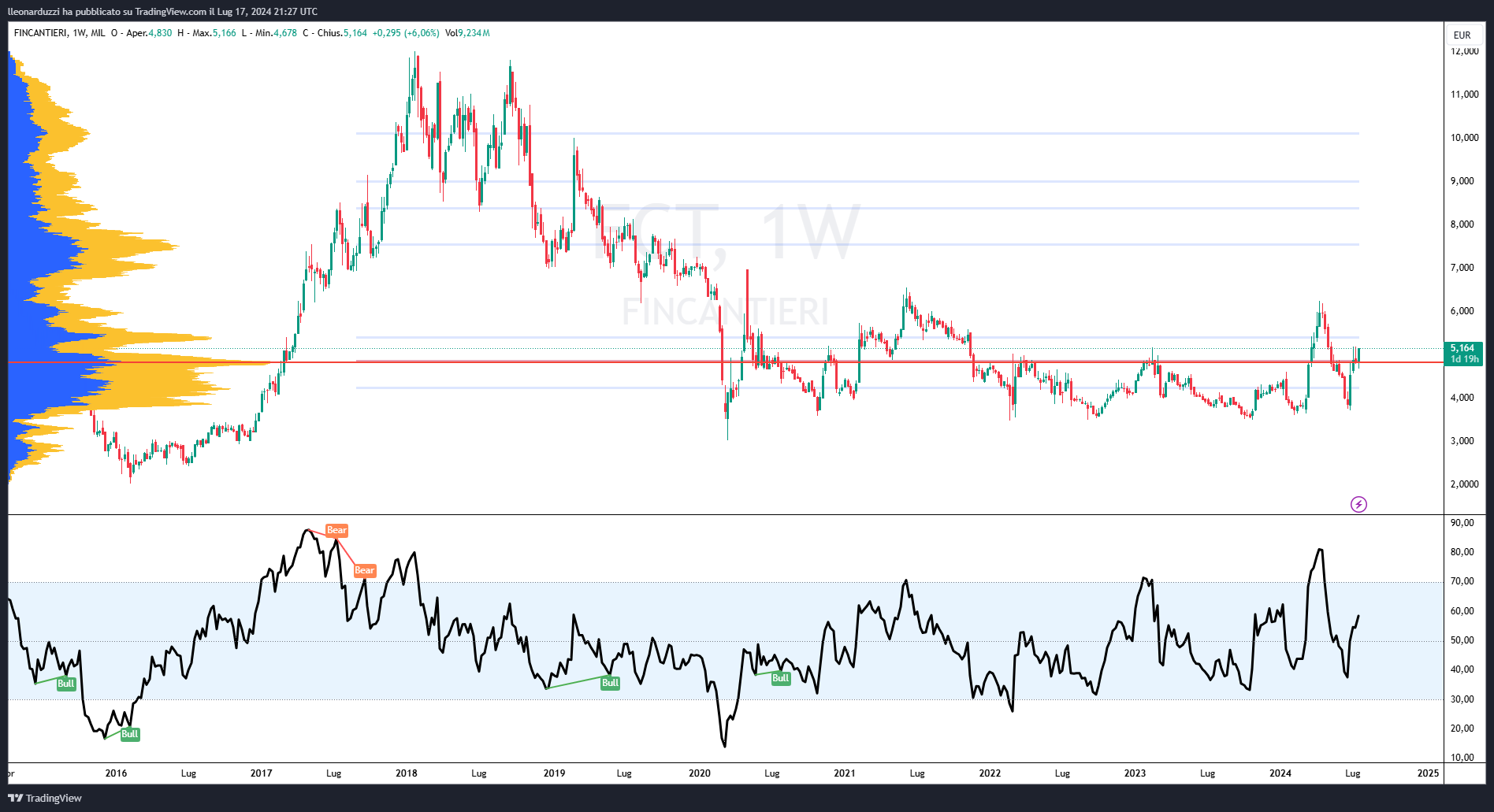Click the 10,000 price axis label
Image resolution: width=1494 pixels, height=812 pixels.
point(1464,138)
